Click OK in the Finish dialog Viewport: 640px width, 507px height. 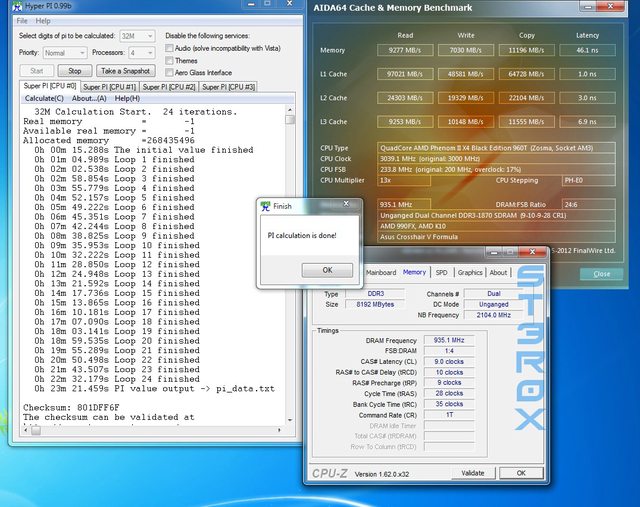point(327,270)
